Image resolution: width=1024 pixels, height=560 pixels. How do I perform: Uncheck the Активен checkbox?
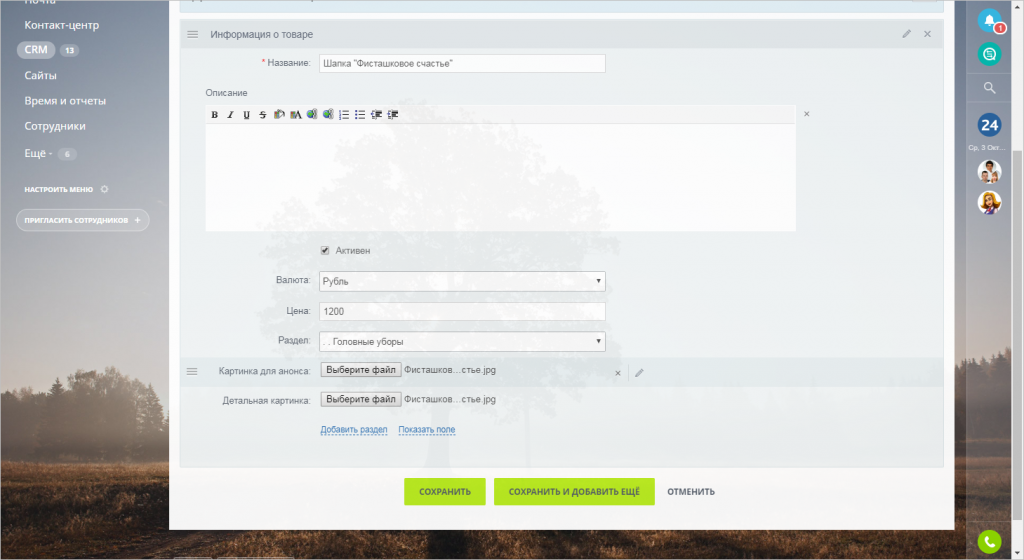(x=325, y=250)
